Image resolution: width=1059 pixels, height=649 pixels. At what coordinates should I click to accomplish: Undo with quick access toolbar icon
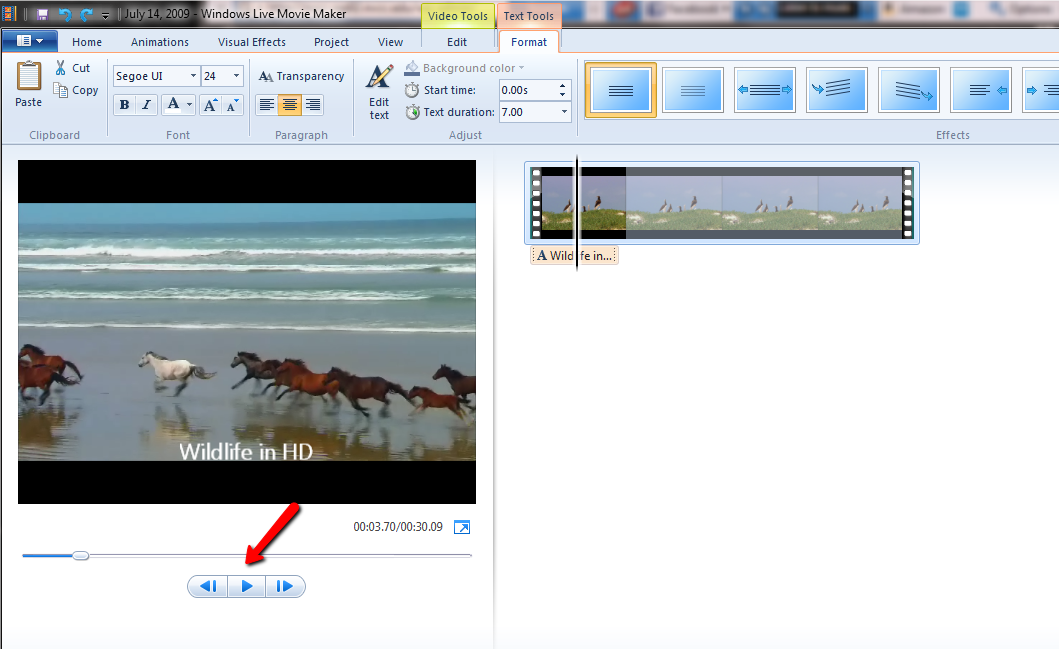click(x=65, y=14)
